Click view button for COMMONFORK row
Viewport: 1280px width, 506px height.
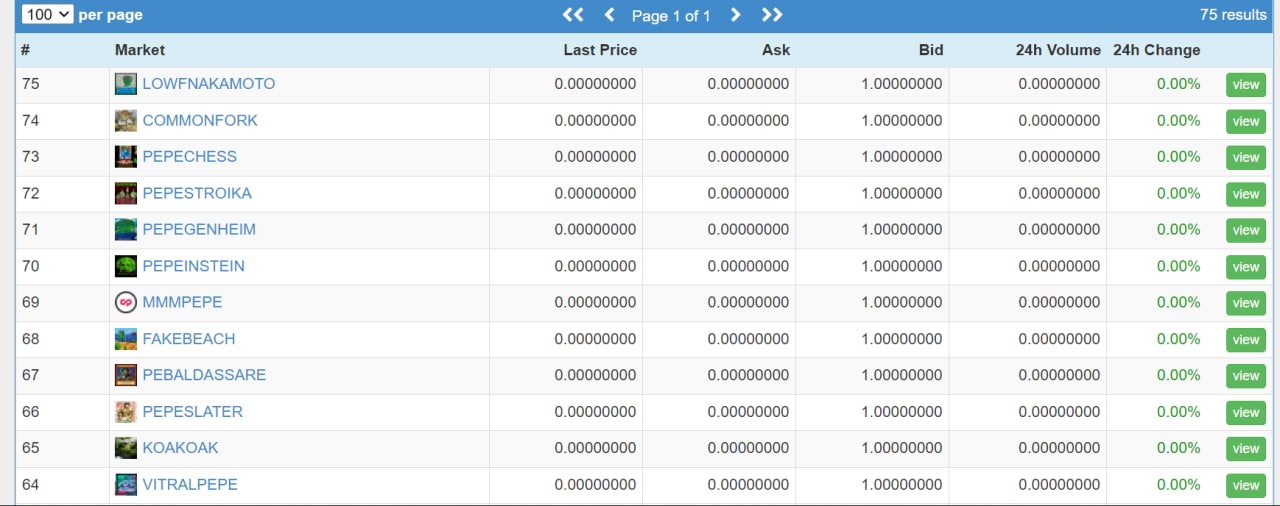(1246, 121)
